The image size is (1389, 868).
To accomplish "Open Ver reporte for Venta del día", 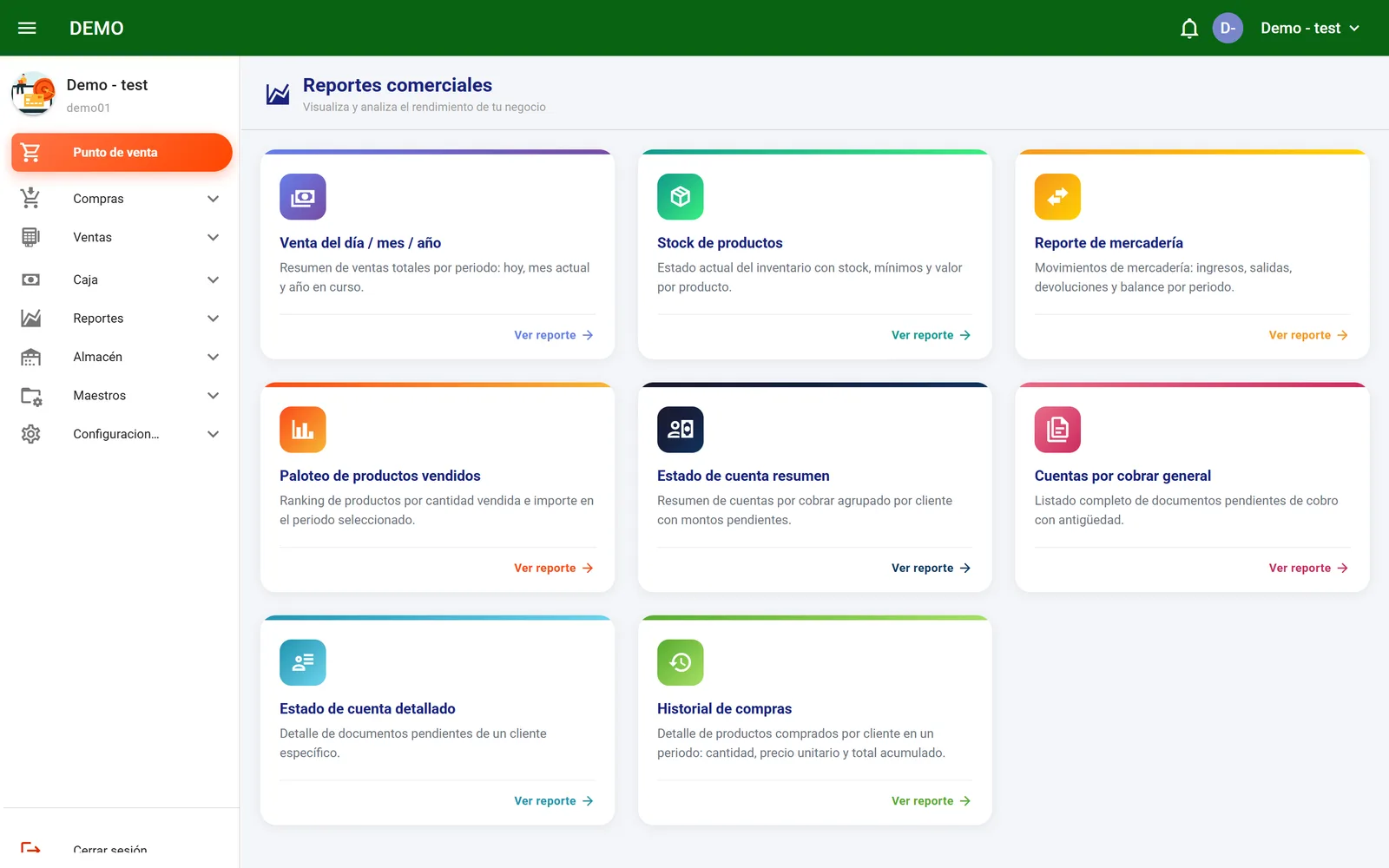I will click(554, 335).
